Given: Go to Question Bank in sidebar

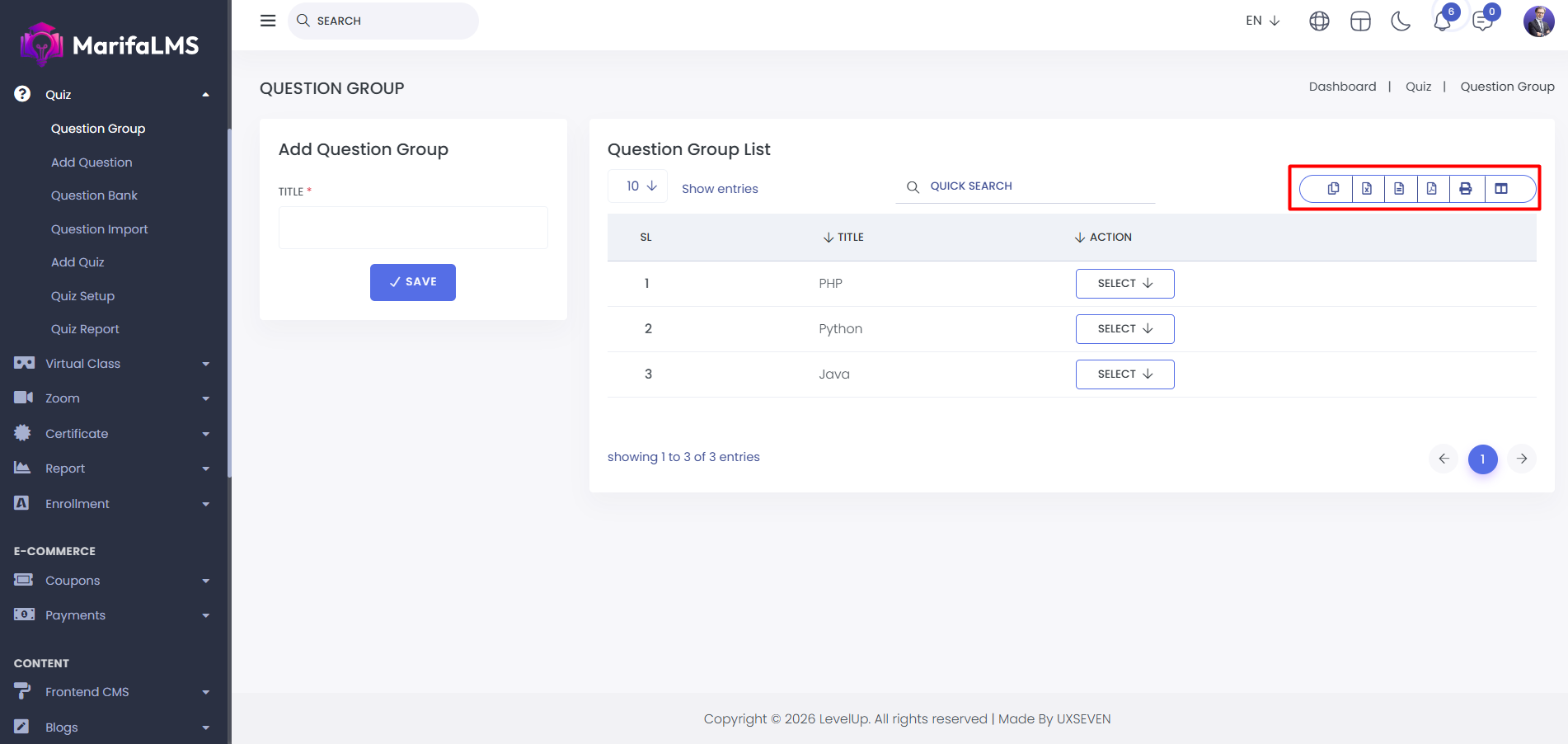Looking at the screenshot, I should (x=94, y=195).
